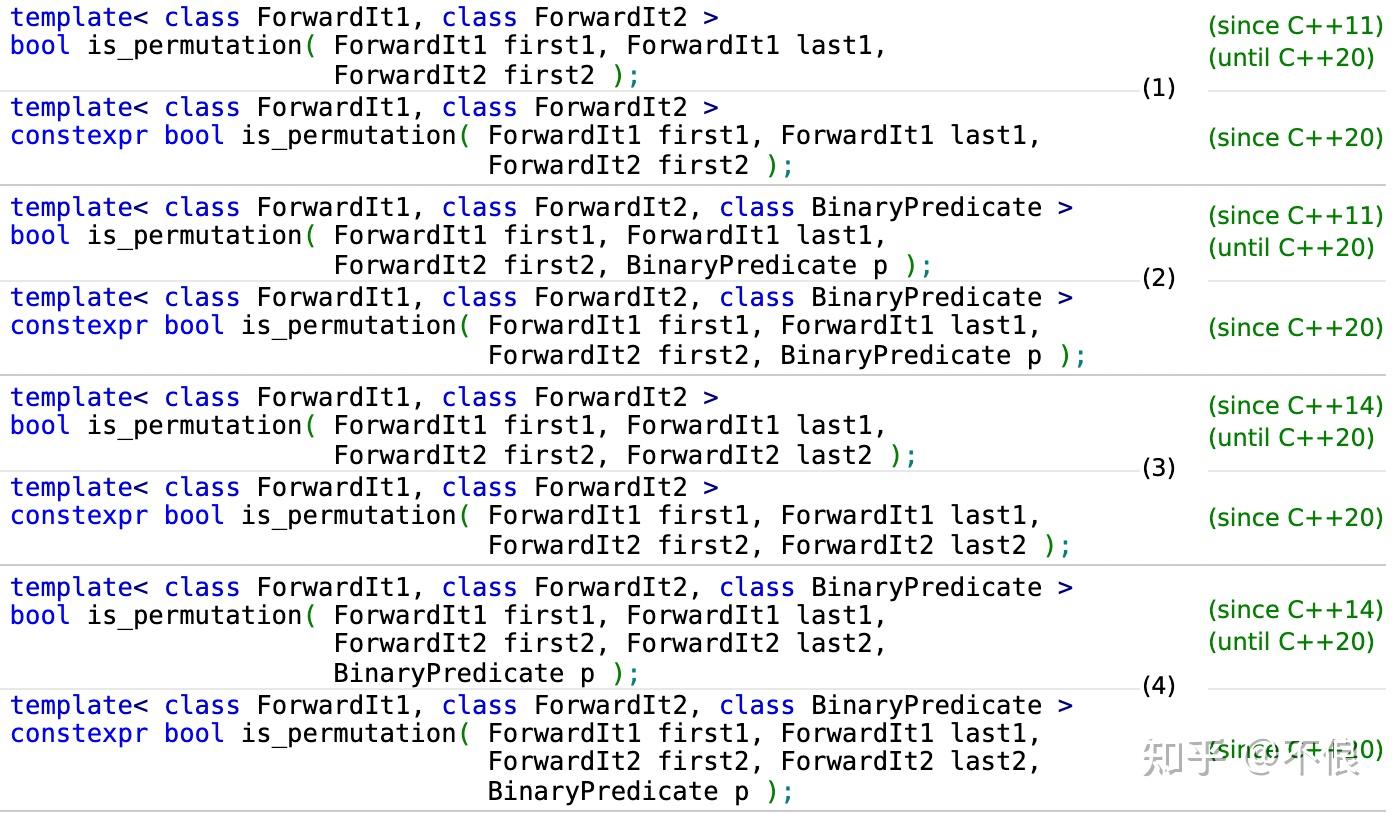
Task: Click the last line "BinaryPredicate p );" of constexpr overload (4)
Action: 641,791
